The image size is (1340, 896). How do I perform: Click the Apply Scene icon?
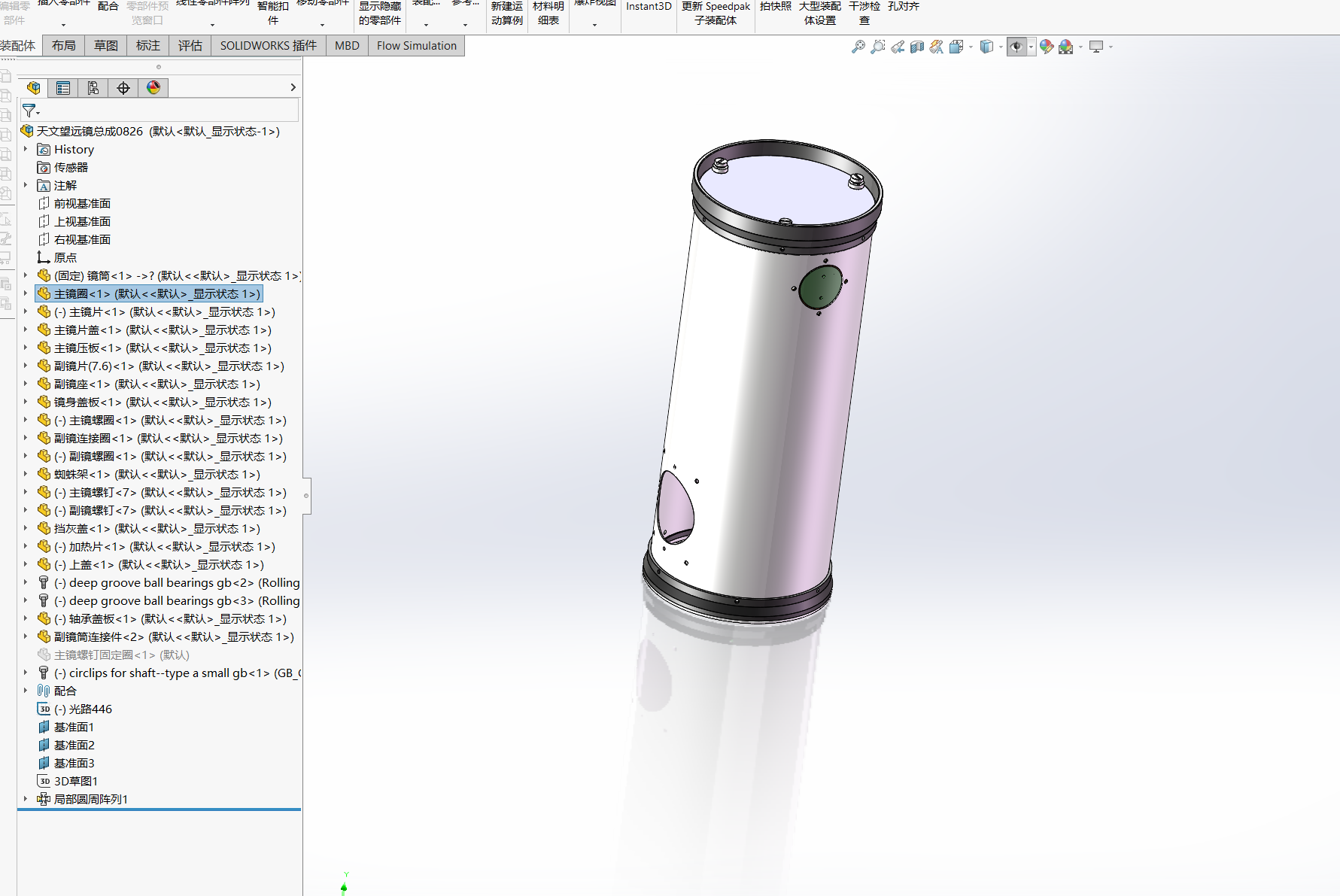[x=1065, y=47]
